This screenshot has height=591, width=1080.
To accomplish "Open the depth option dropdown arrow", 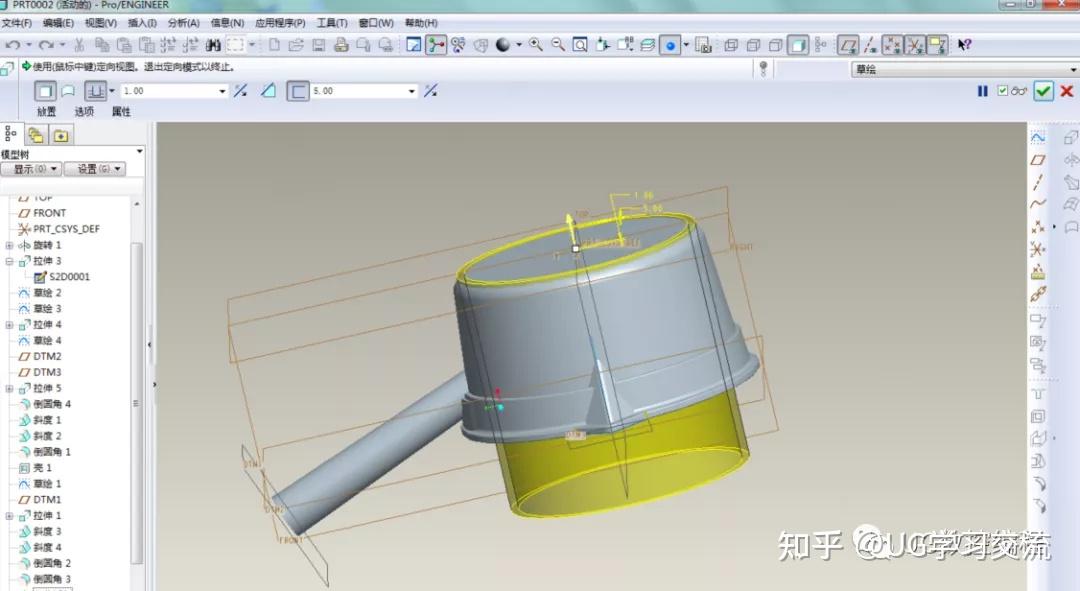I will click(x=112, y=90).
